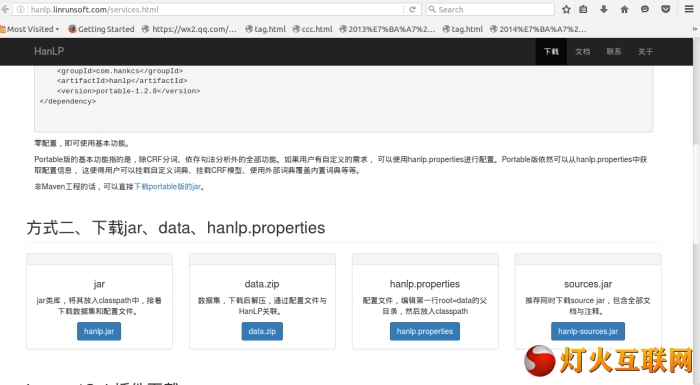Image resolution: width=700 pixels, height=385 pixels.
Task: Open the ccc.html bookmark
Action: pos(312,29)
